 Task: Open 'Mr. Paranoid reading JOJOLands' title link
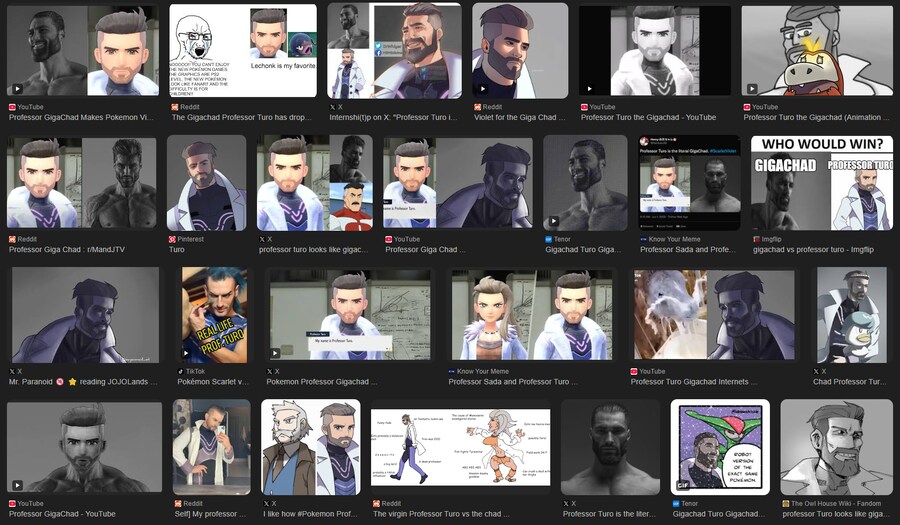(x=83, y=382)
